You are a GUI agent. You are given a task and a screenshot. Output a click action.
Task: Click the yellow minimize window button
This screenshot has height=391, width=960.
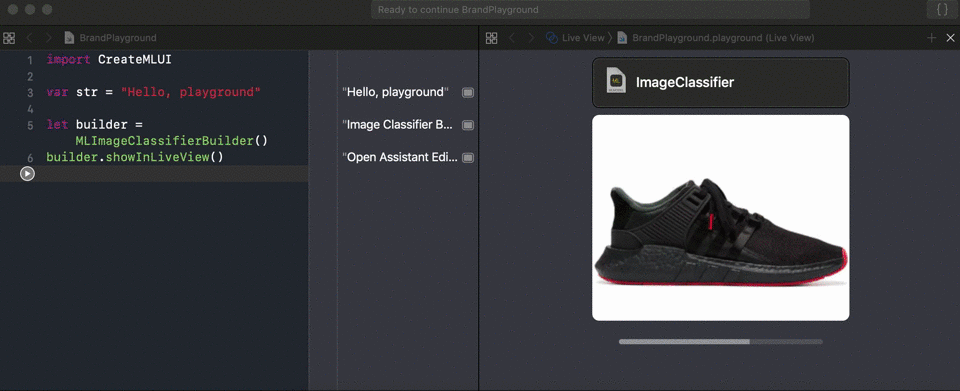tap(30, 10)
